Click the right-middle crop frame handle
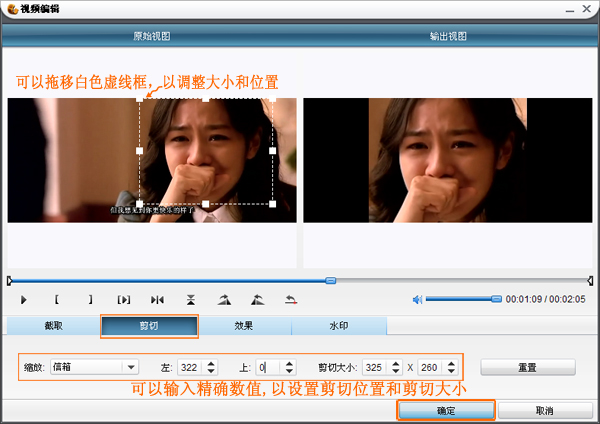600x424 pixels. pyautogui.click(x=272, y=151)
